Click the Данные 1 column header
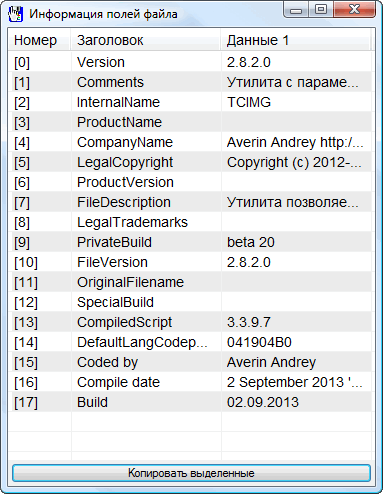This screenshot has height=494, width=383. coord(295,40)
